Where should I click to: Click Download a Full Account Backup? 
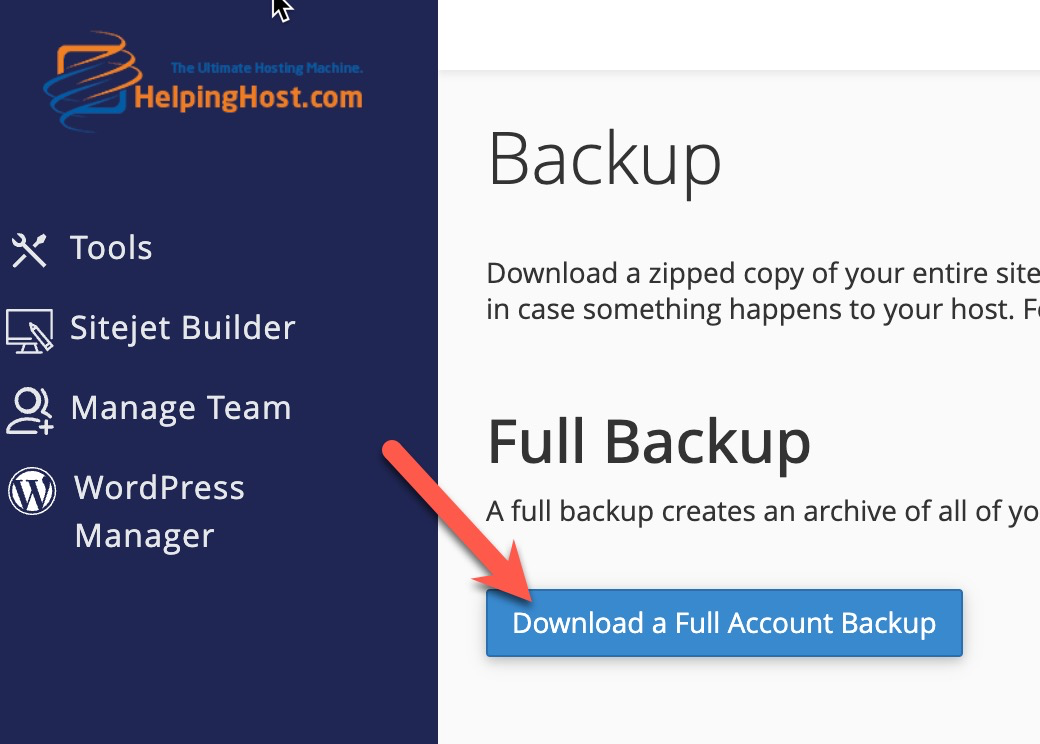(x=724, y=623)
